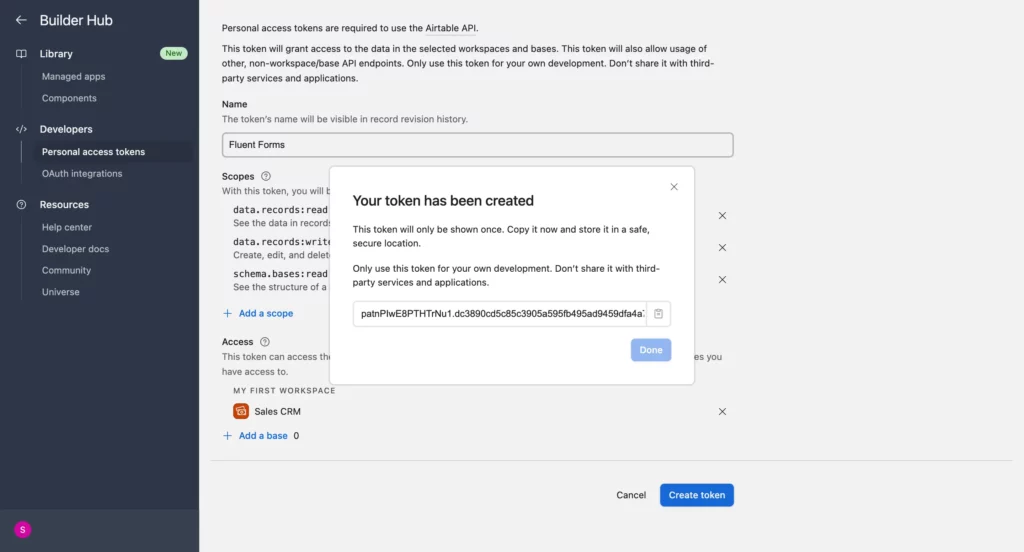Open the Airtable API link
Screen dimensions: 1024x552
[x=451, y=28]
